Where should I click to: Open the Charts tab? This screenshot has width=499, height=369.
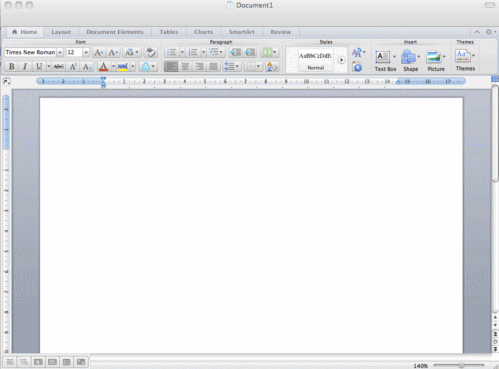pos(203,32)
